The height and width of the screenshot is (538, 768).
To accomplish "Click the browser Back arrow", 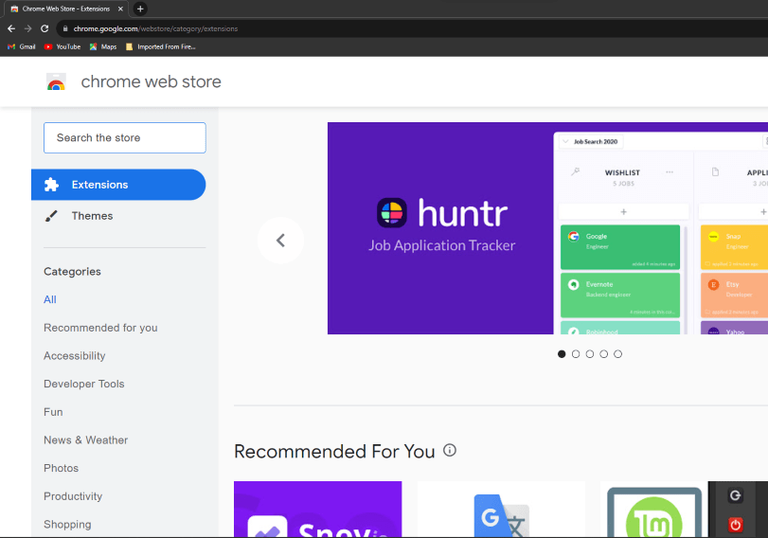I will pyautogui.click(x=11, y=28).
